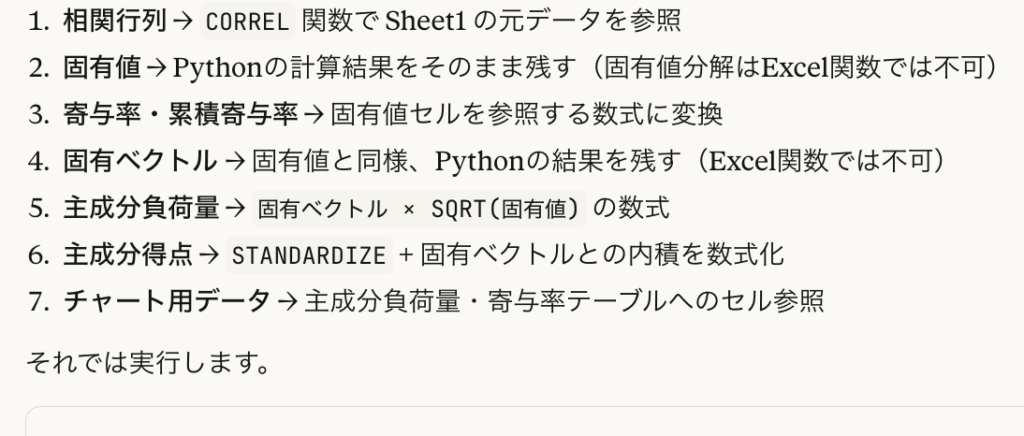The image size is (1024, 436).
Task: Click the bold heading 主成分負荷量
Action: 140,207
